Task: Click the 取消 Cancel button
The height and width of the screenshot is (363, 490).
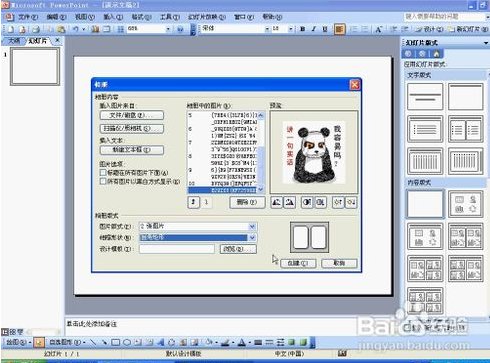Action: tap(339, 263)
